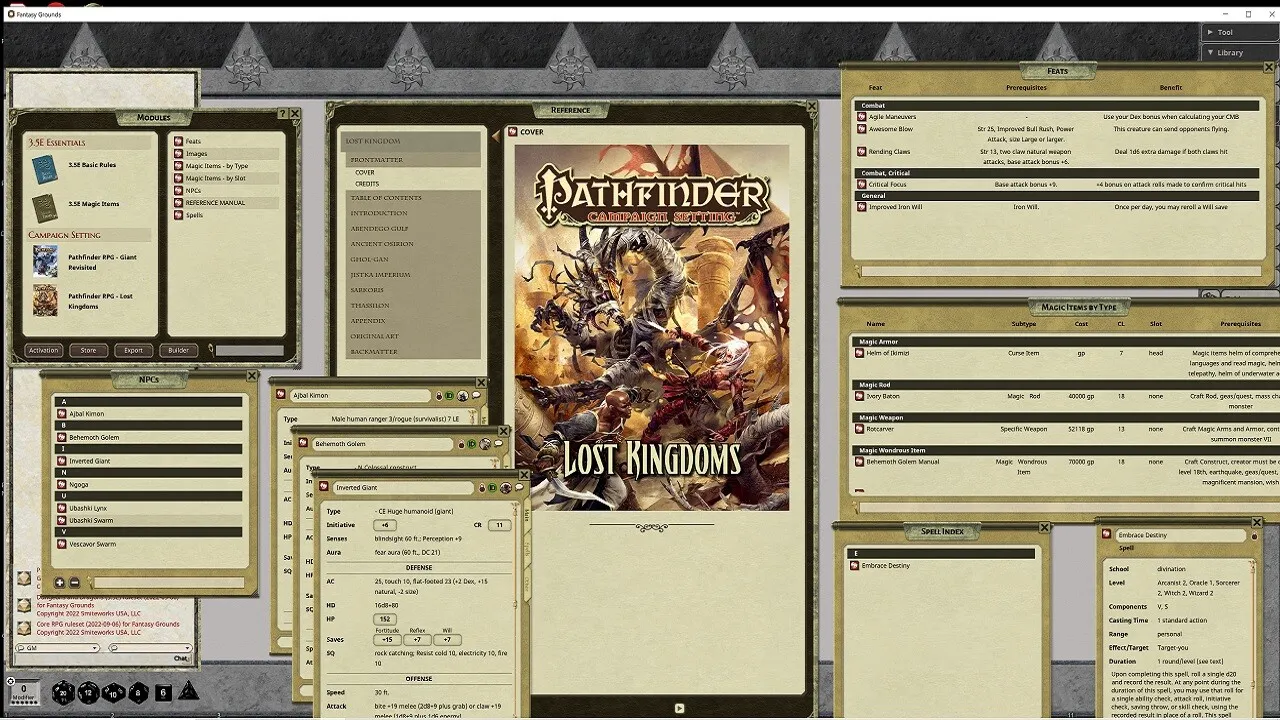Click the Builder button in Modules

tap(178, 350)
